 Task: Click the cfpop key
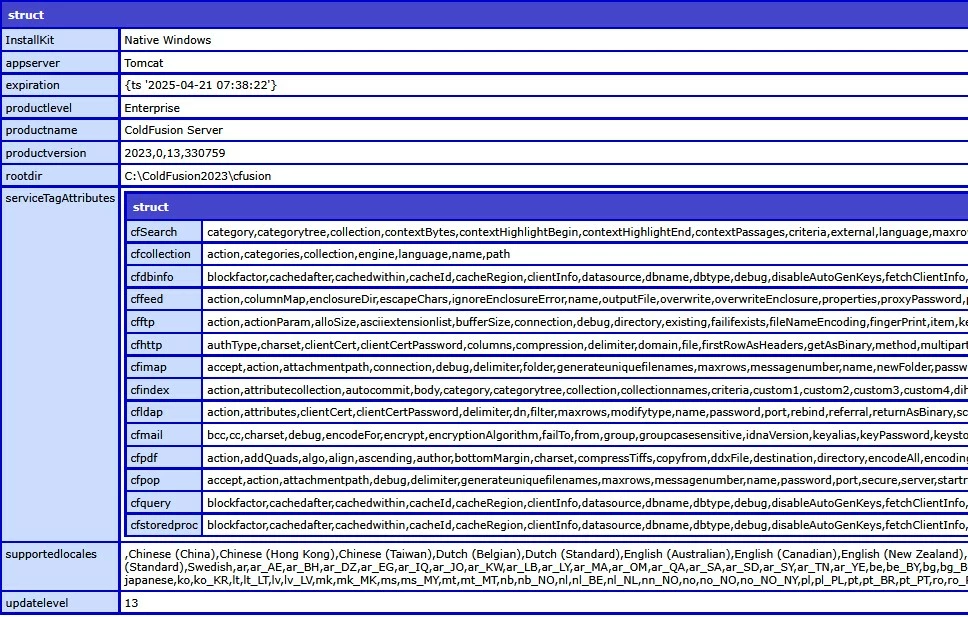(x=164, y=481)
